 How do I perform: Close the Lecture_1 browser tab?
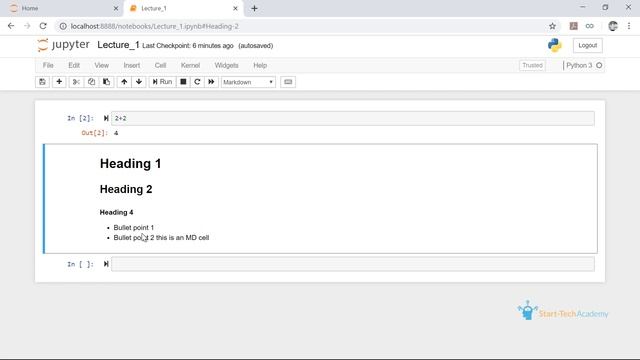235,8
